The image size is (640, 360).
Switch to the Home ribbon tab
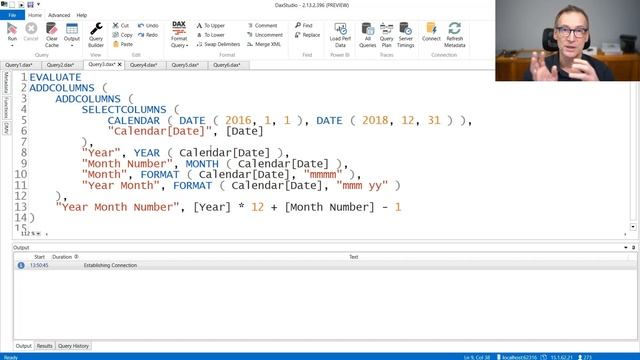(x=35, y=15)
